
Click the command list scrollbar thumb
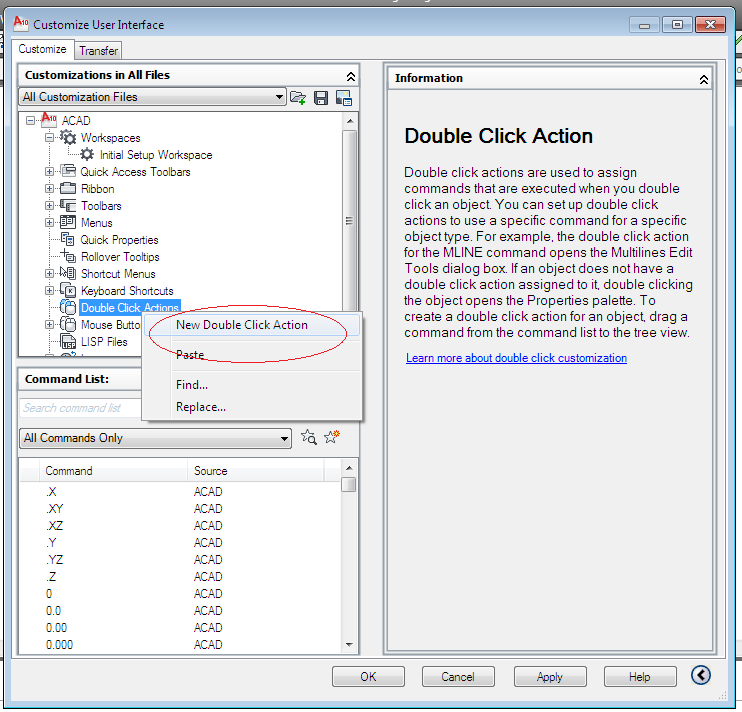click(x=349, y=484)
